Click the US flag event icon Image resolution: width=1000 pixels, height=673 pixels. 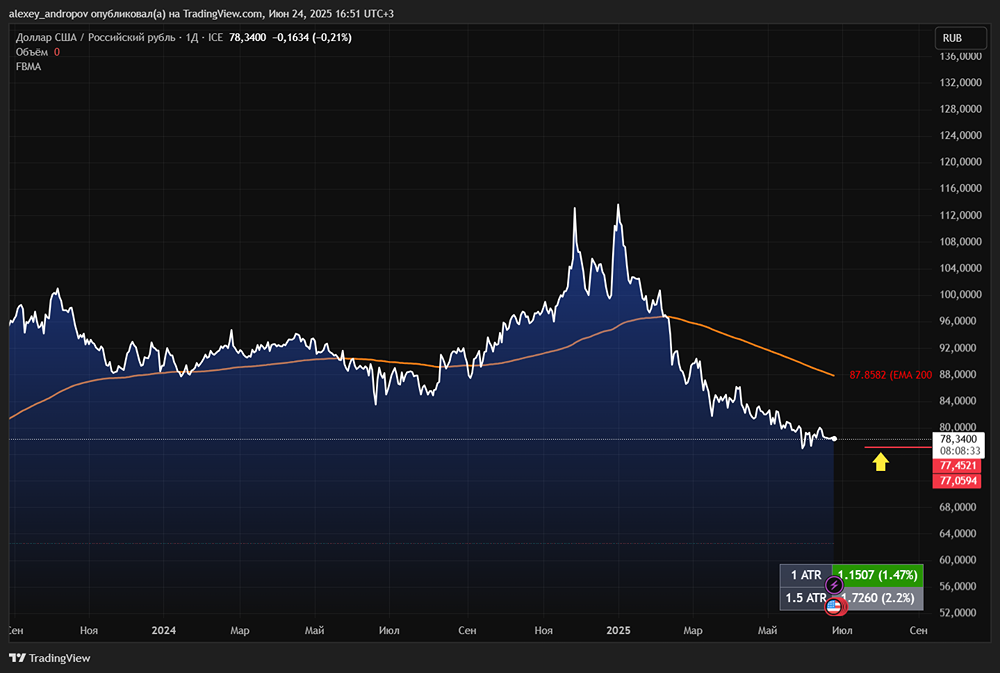[834, 607]
